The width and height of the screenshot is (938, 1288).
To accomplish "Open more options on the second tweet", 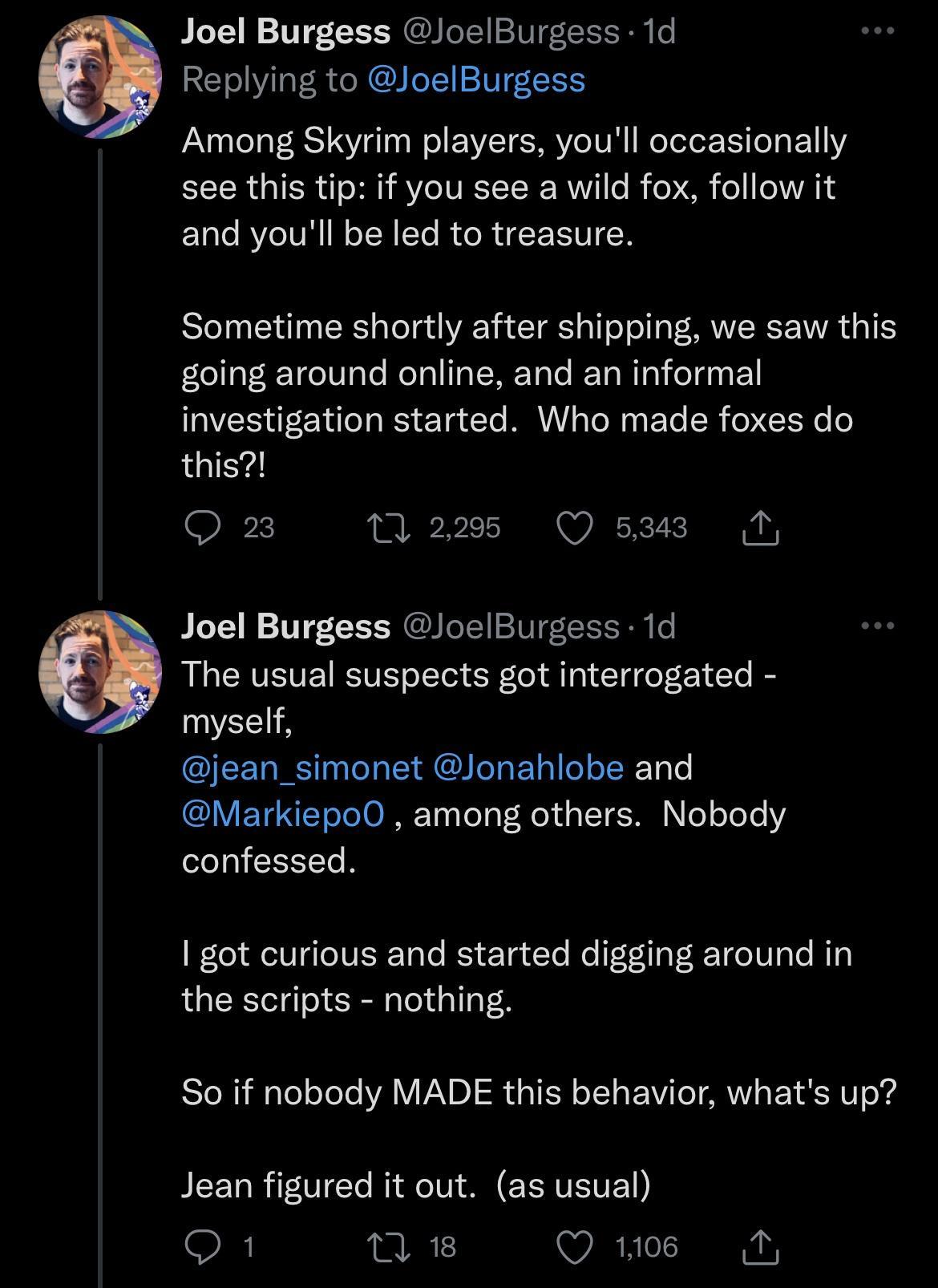I will point(877,626).
